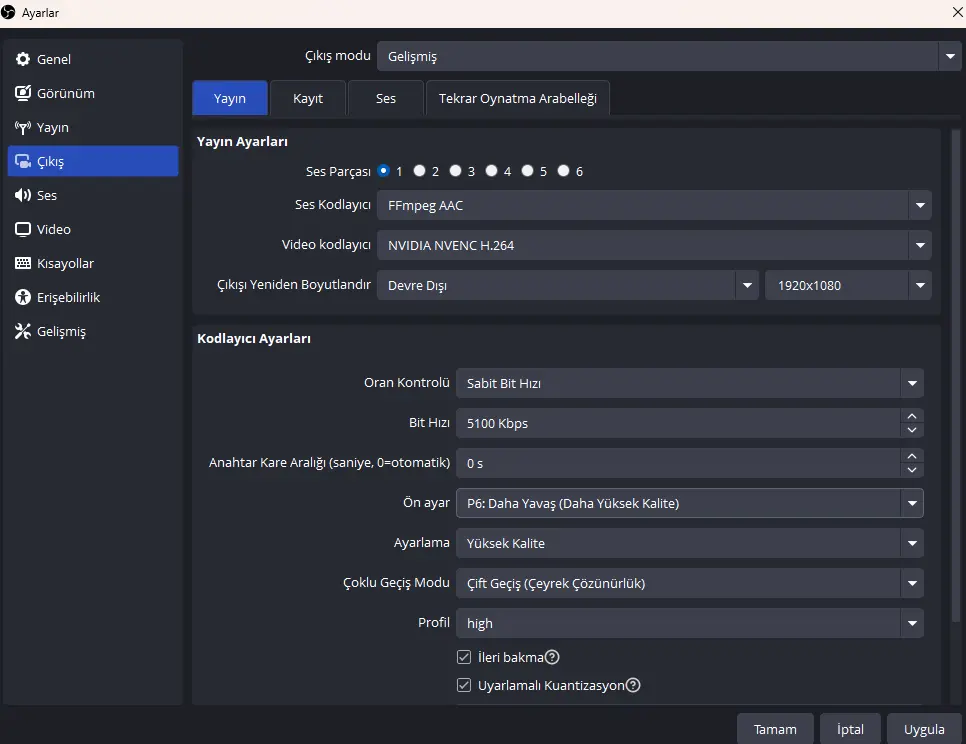Open the Oran Kontrolü dropdown
966x744 pixels.
690,383
